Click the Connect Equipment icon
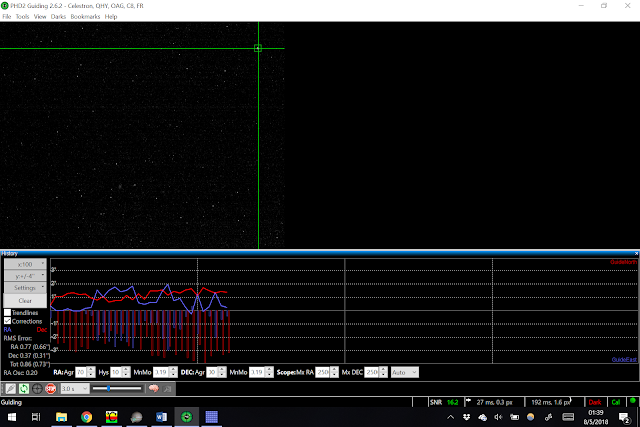This screenshot has height=427, width=640. 11,389
